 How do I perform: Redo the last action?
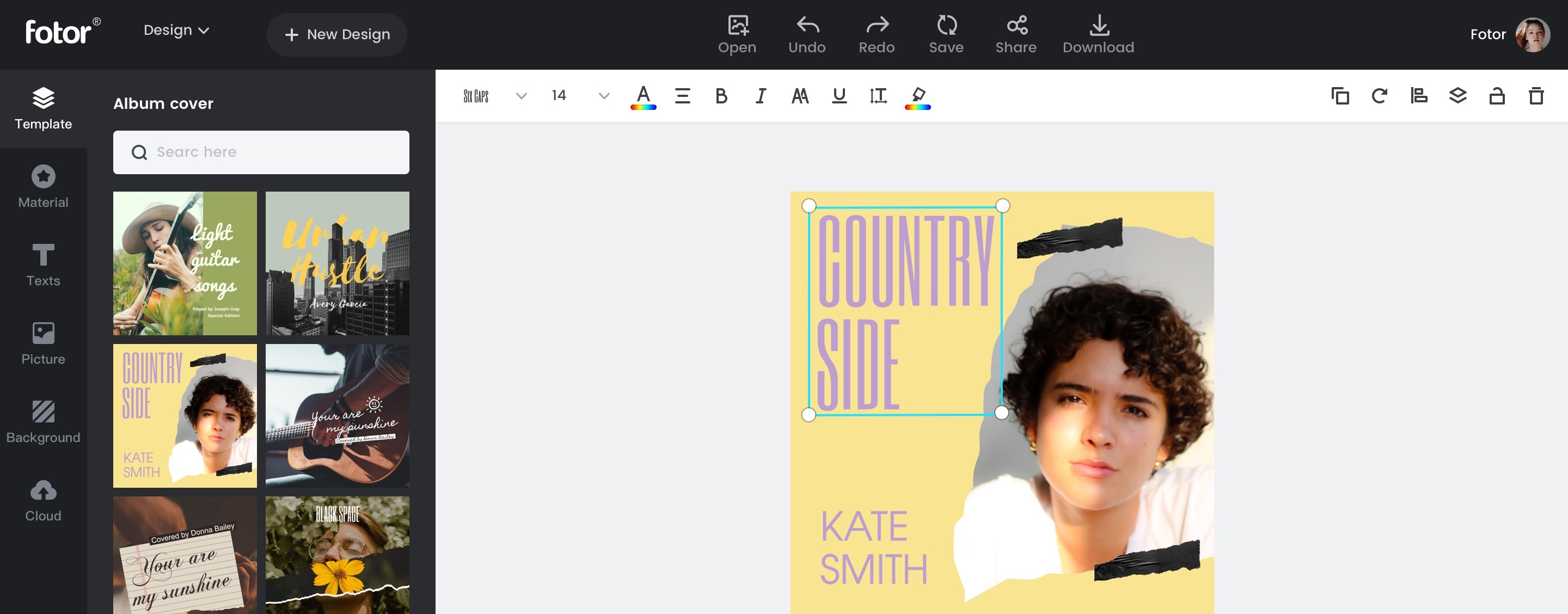877,35
